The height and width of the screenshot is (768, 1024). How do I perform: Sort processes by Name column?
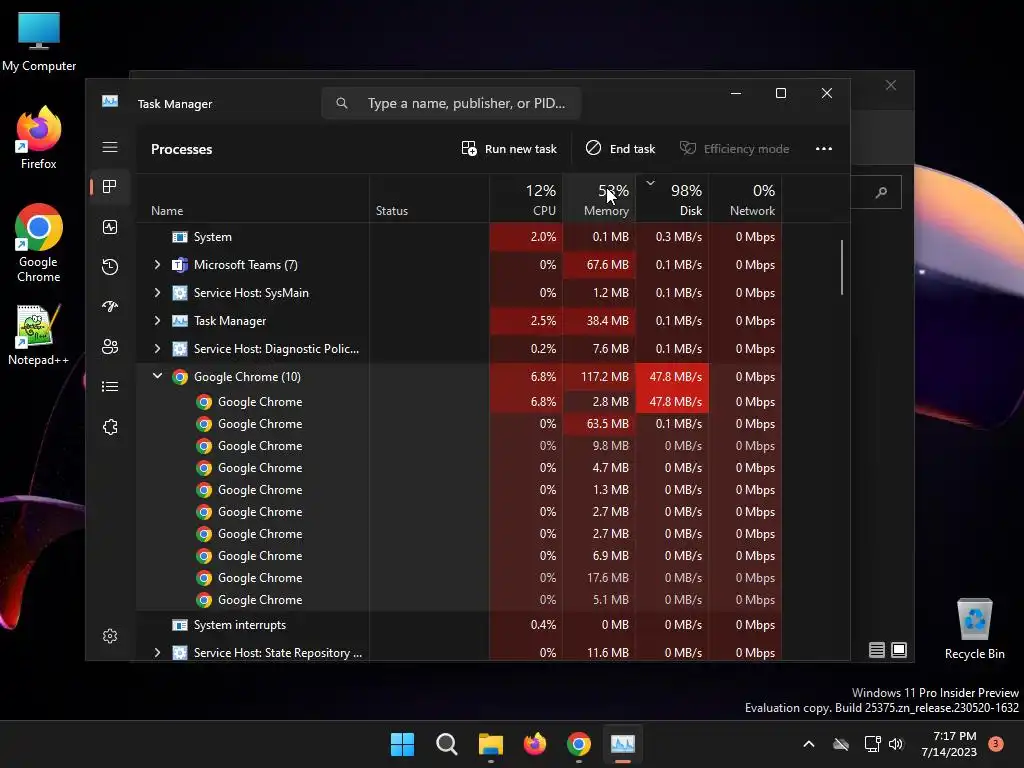pyautogui.click(x=252, y=199)
